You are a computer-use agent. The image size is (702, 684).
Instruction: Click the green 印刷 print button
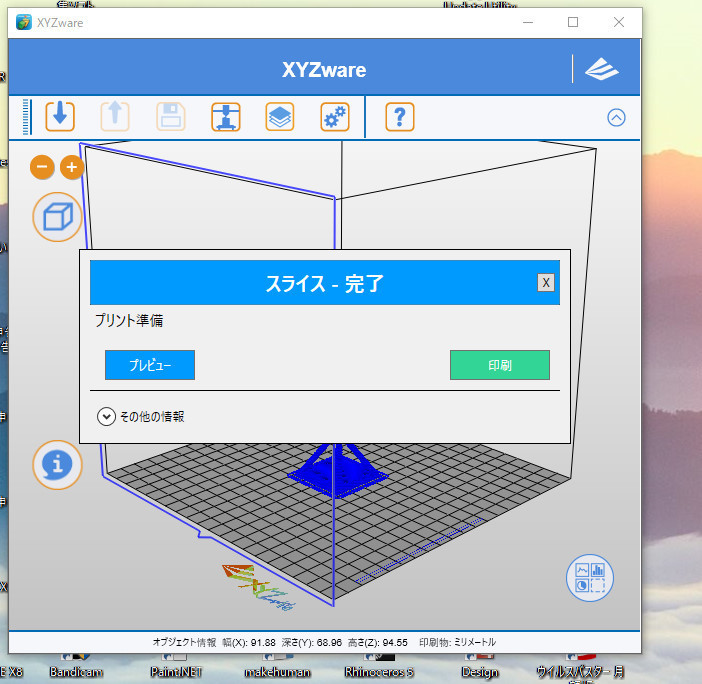click(500, 365)
